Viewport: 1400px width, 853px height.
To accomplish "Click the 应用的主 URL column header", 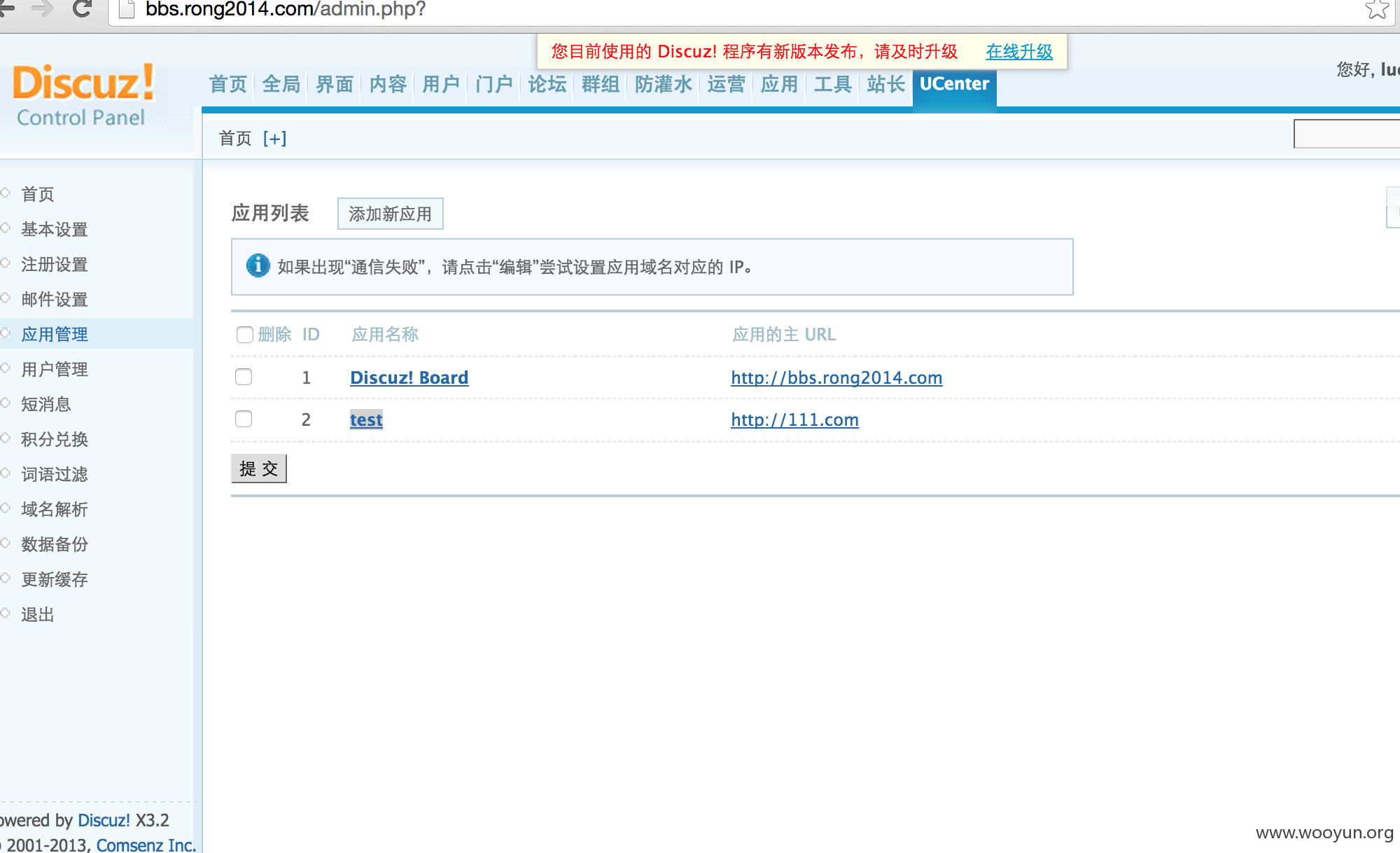I will coord(784,335).
